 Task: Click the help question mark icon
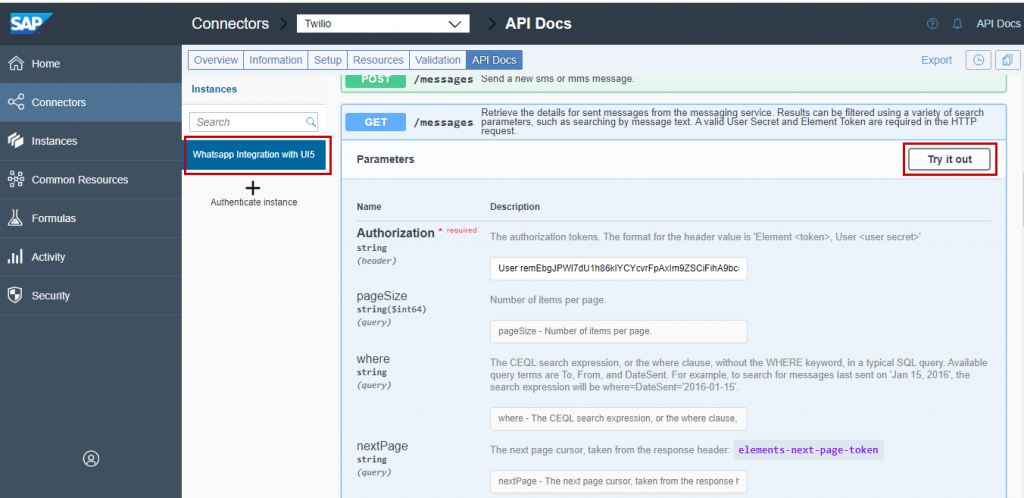[933, 24]
